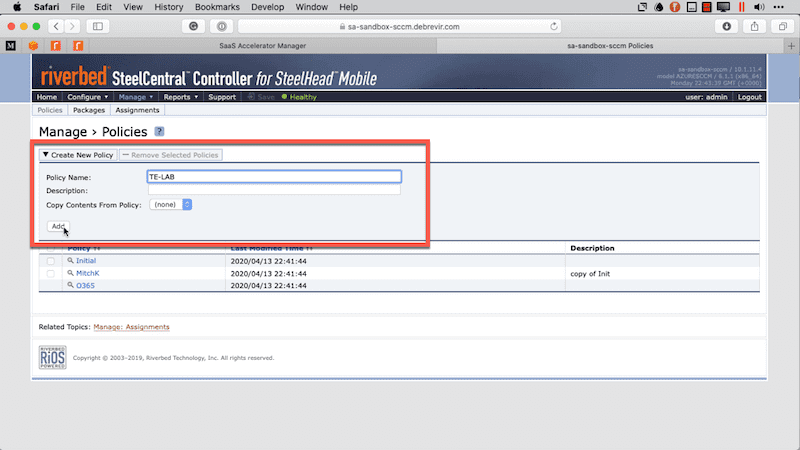
Task: Open the O365 policy link
Action: coord(85,286)
